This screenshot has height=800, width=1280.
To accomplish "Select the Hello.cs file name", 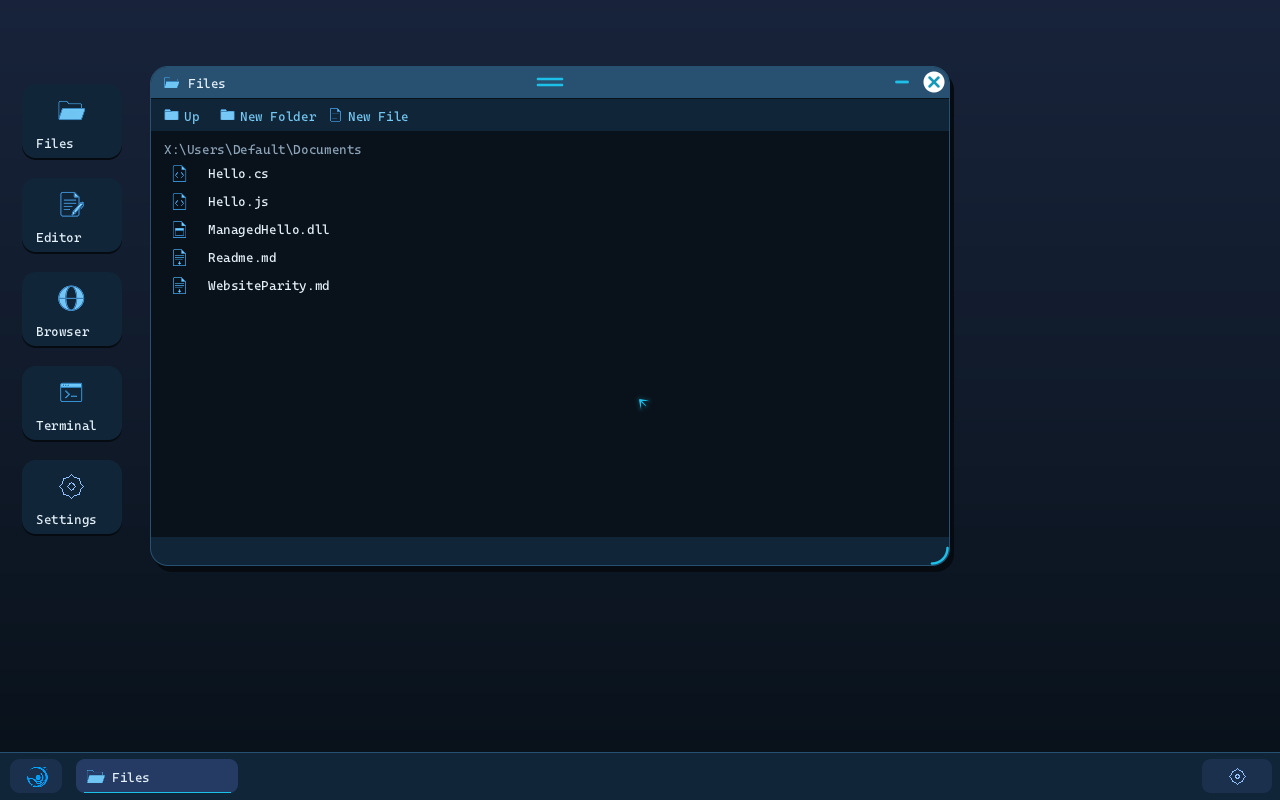I will tap(238, 174).
